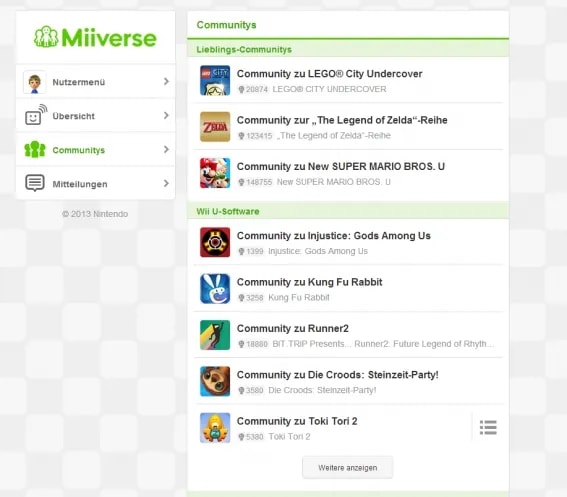Click the Injustice Gods Among Us icon
Image resolution: width=567 pixels, height=497 pixels.
(x=215, y=242)
